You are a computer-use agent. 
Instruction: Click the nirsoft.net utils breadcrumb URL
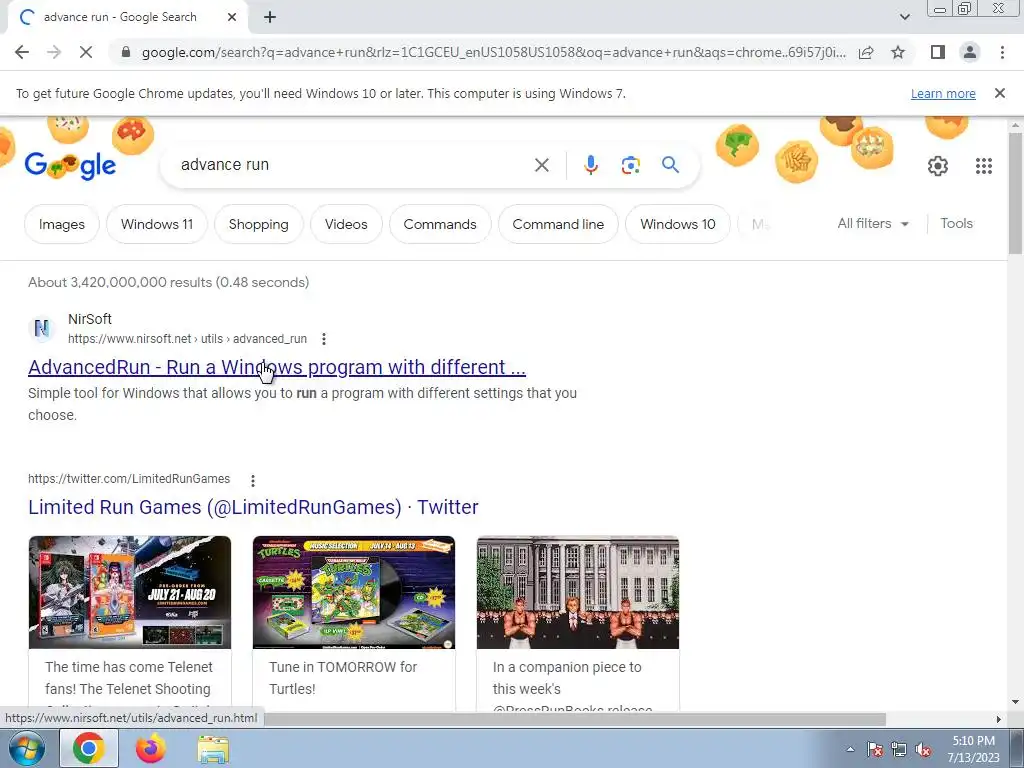pyautogui.click(x=187, y=339)
